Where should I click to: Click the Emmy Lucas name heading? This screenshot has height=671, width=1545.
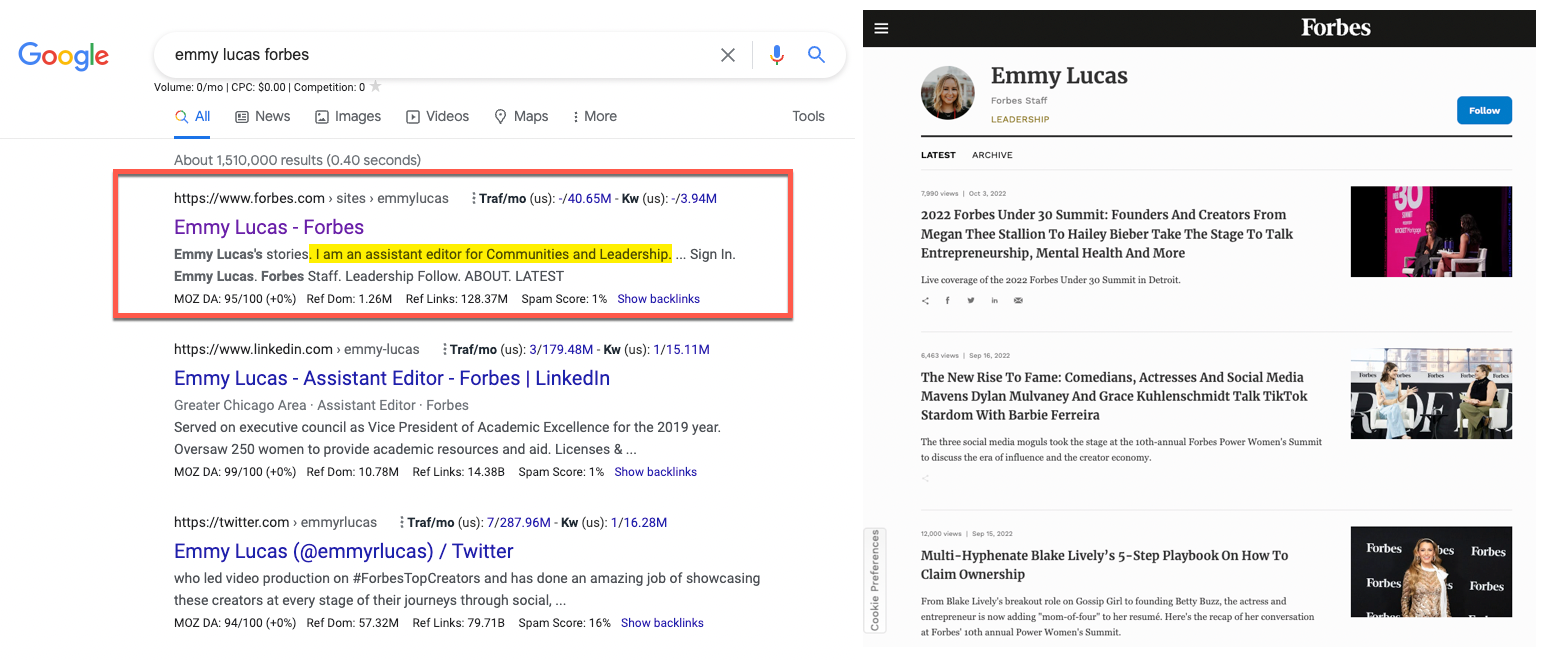(1059, 76)
